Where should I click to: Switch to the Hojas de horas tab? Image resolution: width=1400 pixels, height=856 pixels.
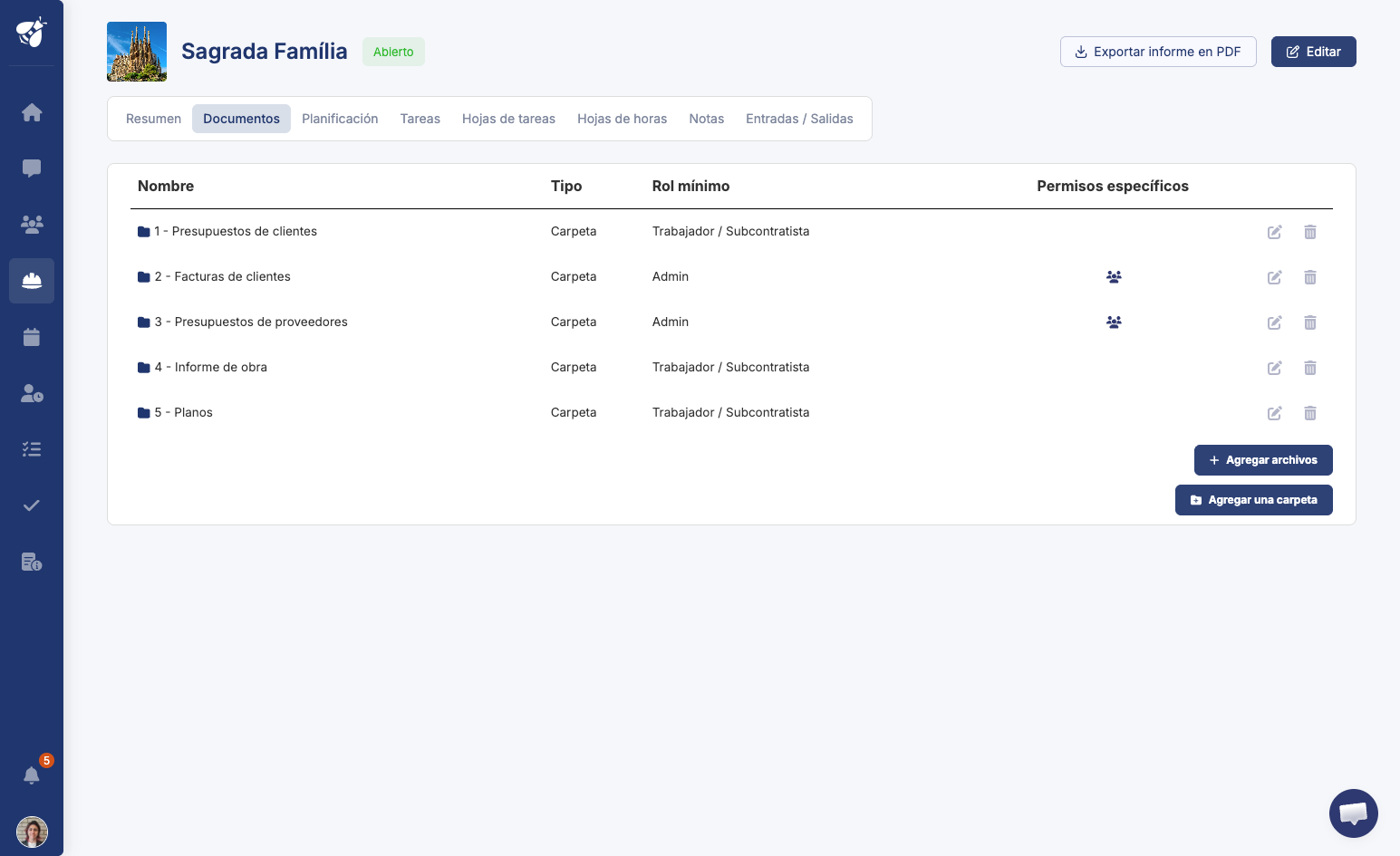pyautogui.click(x=622, y=119)
